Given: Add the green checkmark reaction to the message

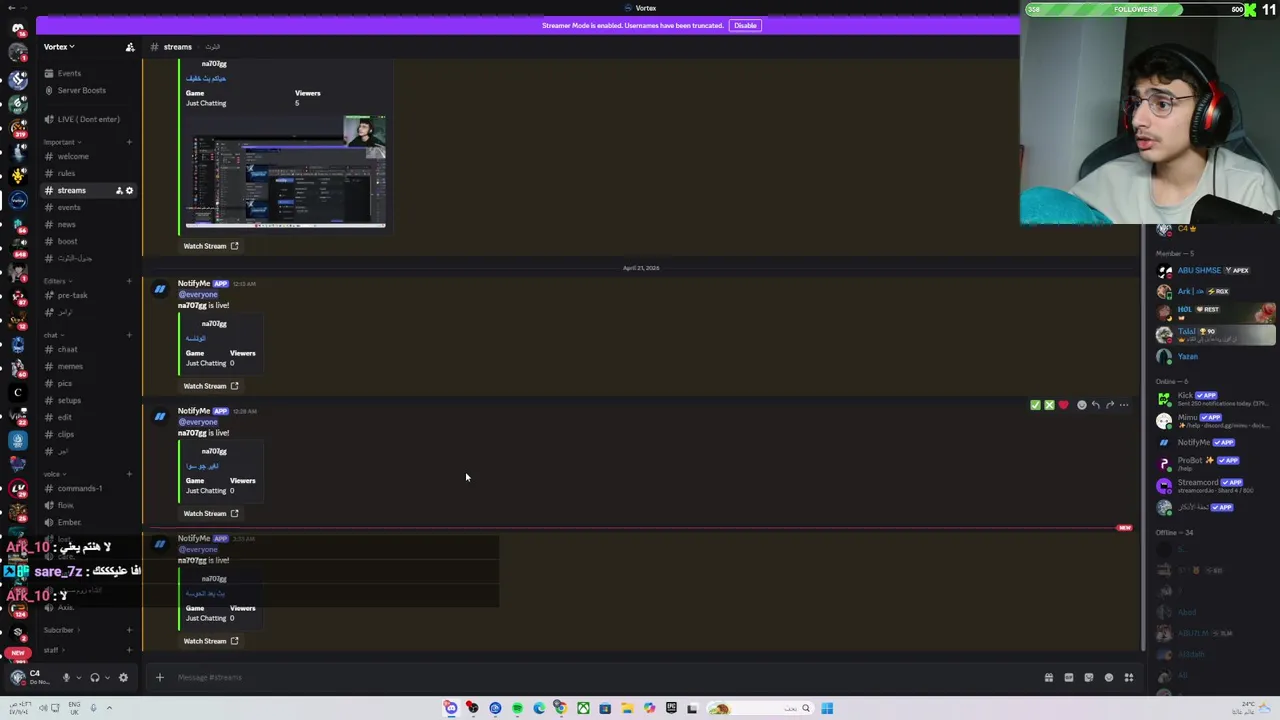Looking at the screenshot, I should point(1035,405).
